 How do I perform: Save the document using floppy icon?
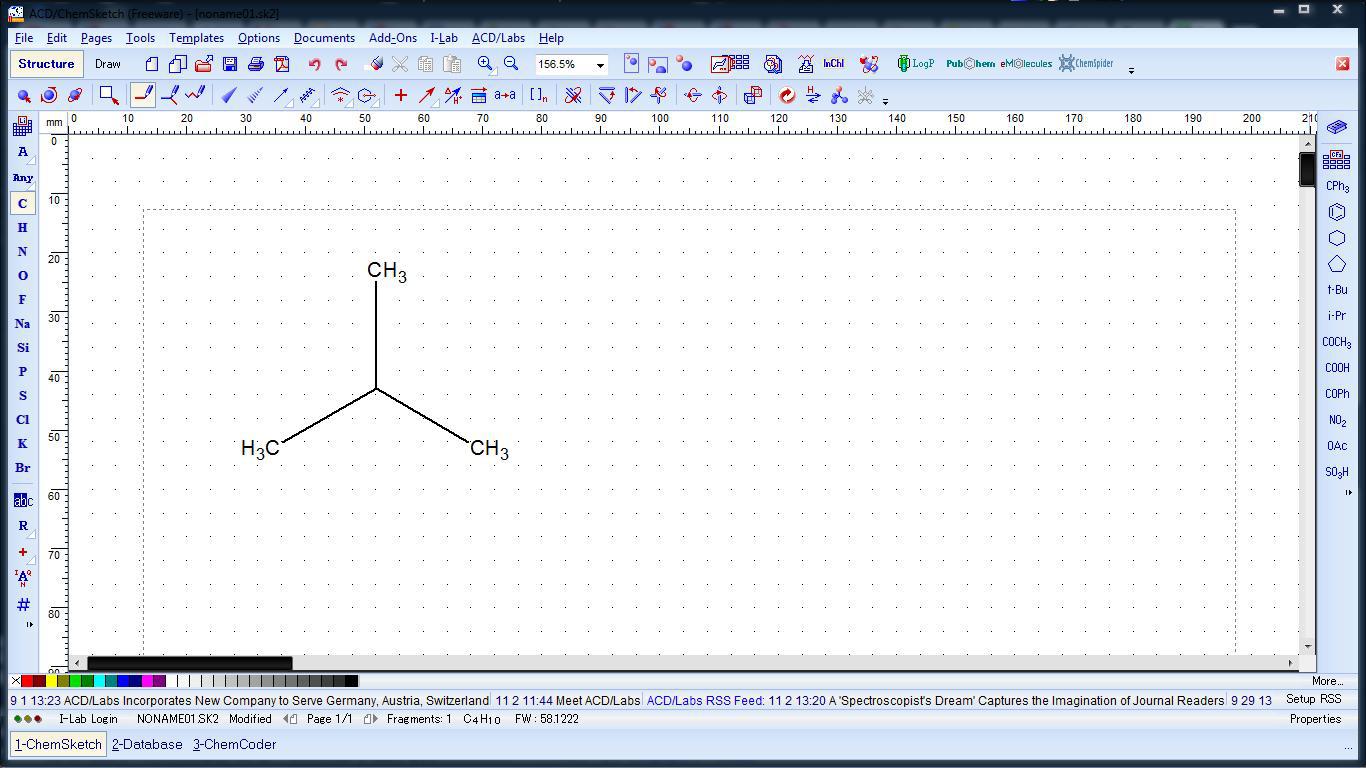point(230,64)
